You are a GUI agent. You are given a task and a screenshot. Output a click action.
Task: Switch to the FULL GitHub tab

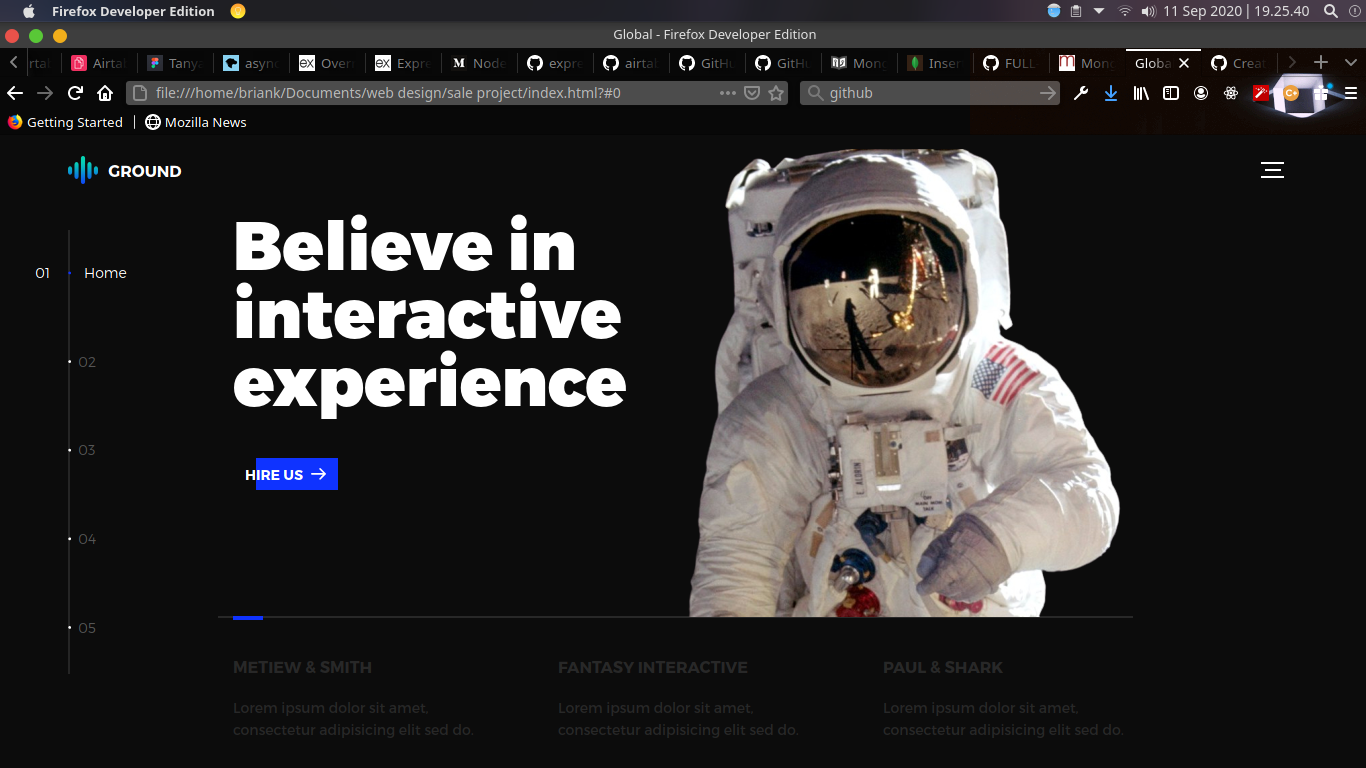(1010, 63)
